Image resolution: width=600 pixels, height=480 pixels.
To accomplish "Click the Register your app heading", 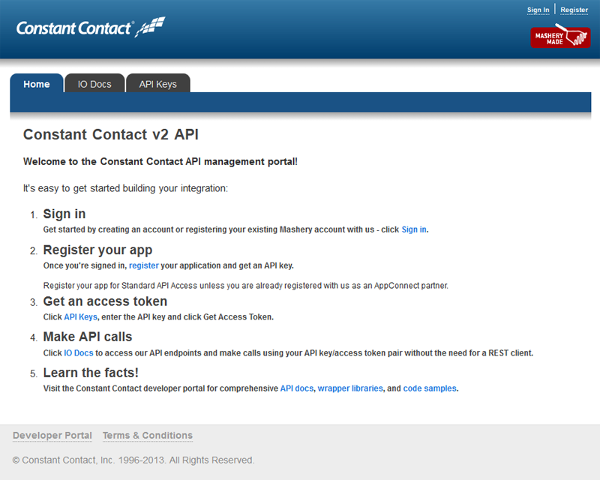I will [98, 250].
